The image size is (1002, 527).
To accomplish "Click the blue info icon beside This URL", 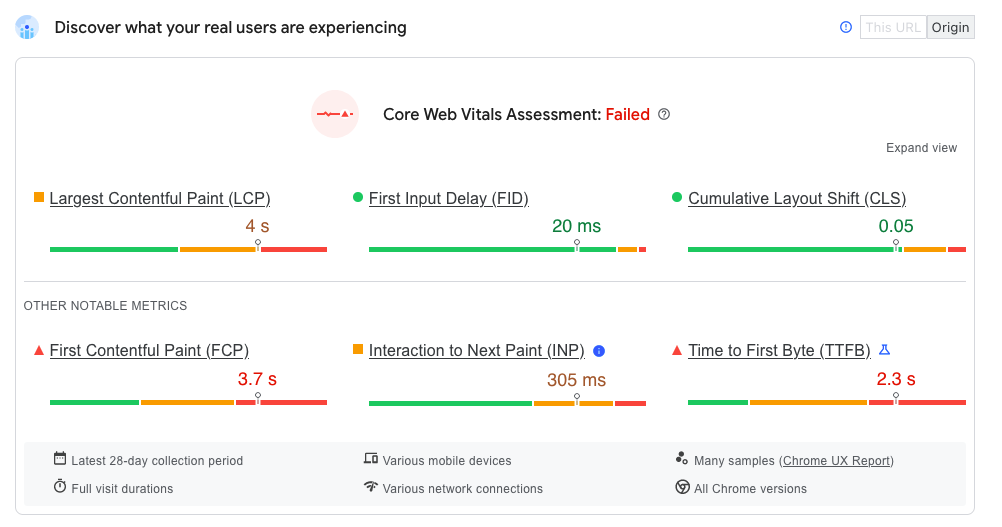I will coord(845,27).
